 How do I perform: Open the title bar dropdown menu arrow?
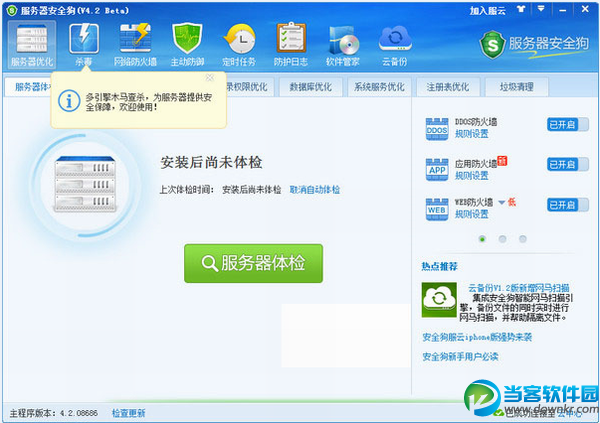coord(541,8)
